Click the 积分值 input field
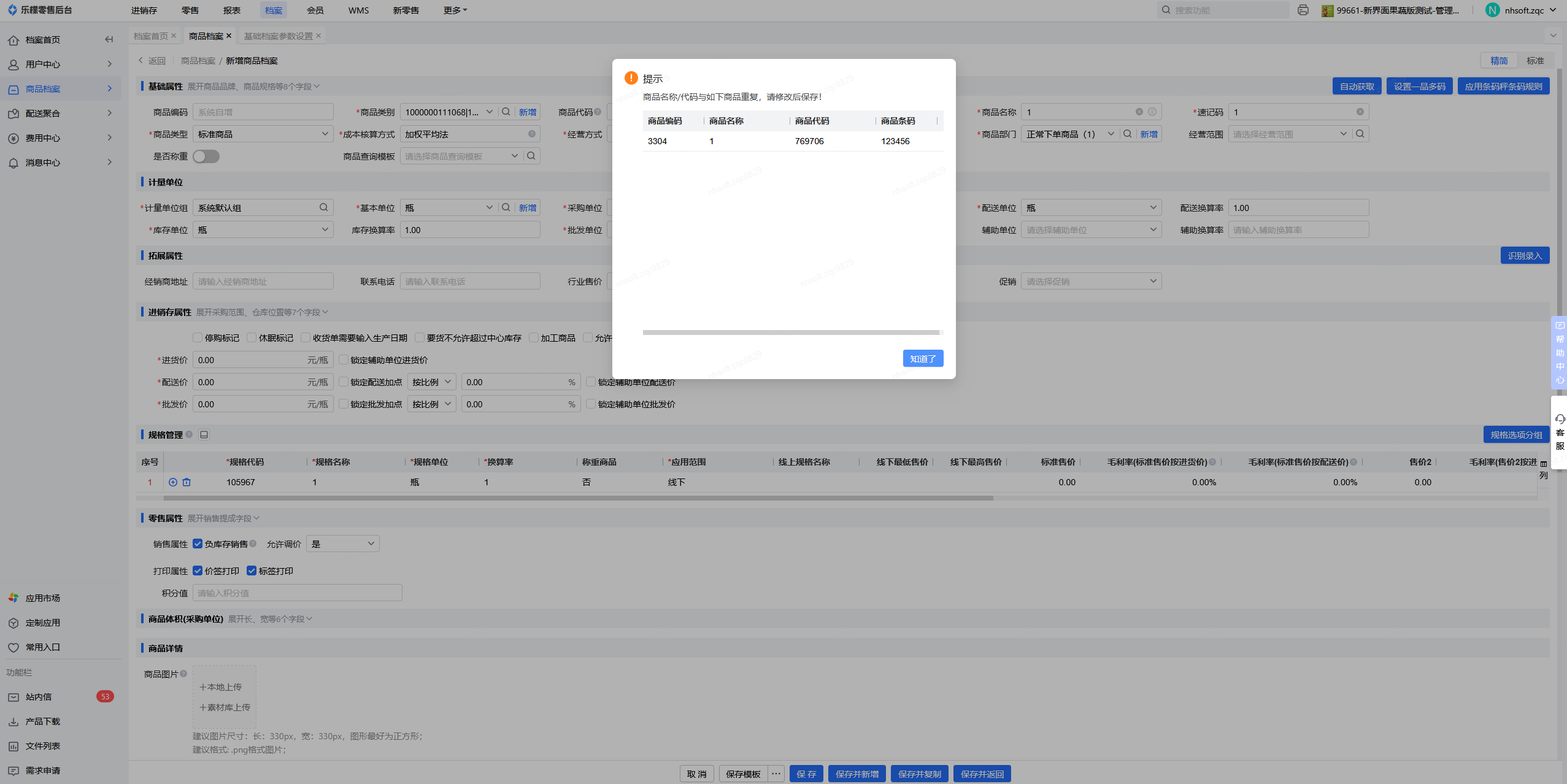Viewport: 1567px width, 784px height. click(297, 593)
